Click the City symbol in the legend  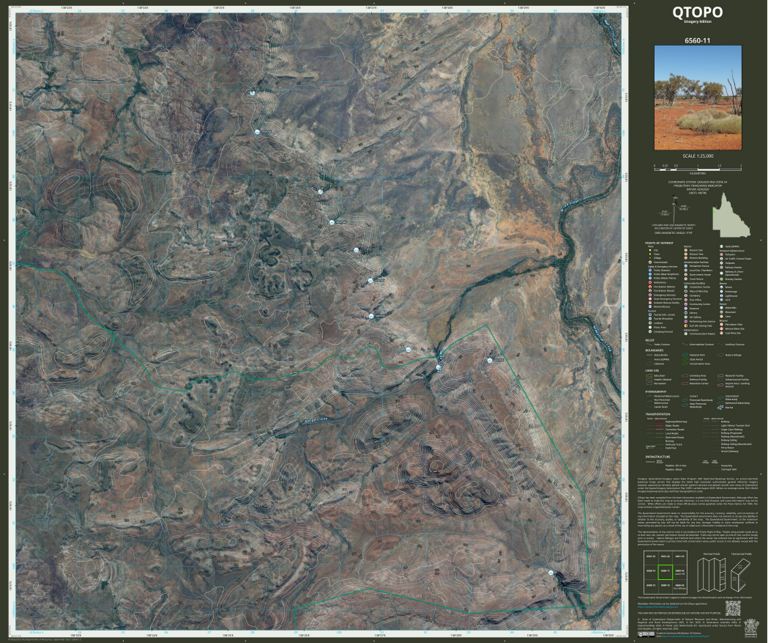650,250
